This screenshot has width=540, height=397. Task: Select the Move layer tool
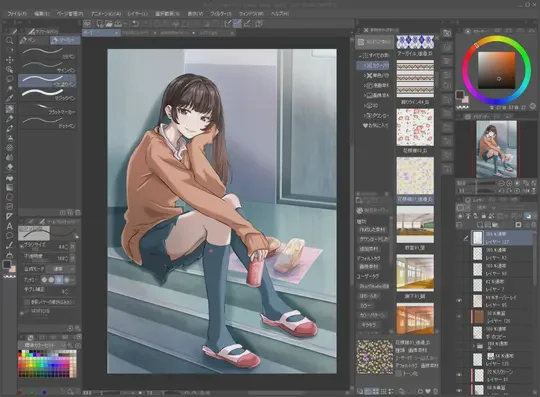click(9, 60)
